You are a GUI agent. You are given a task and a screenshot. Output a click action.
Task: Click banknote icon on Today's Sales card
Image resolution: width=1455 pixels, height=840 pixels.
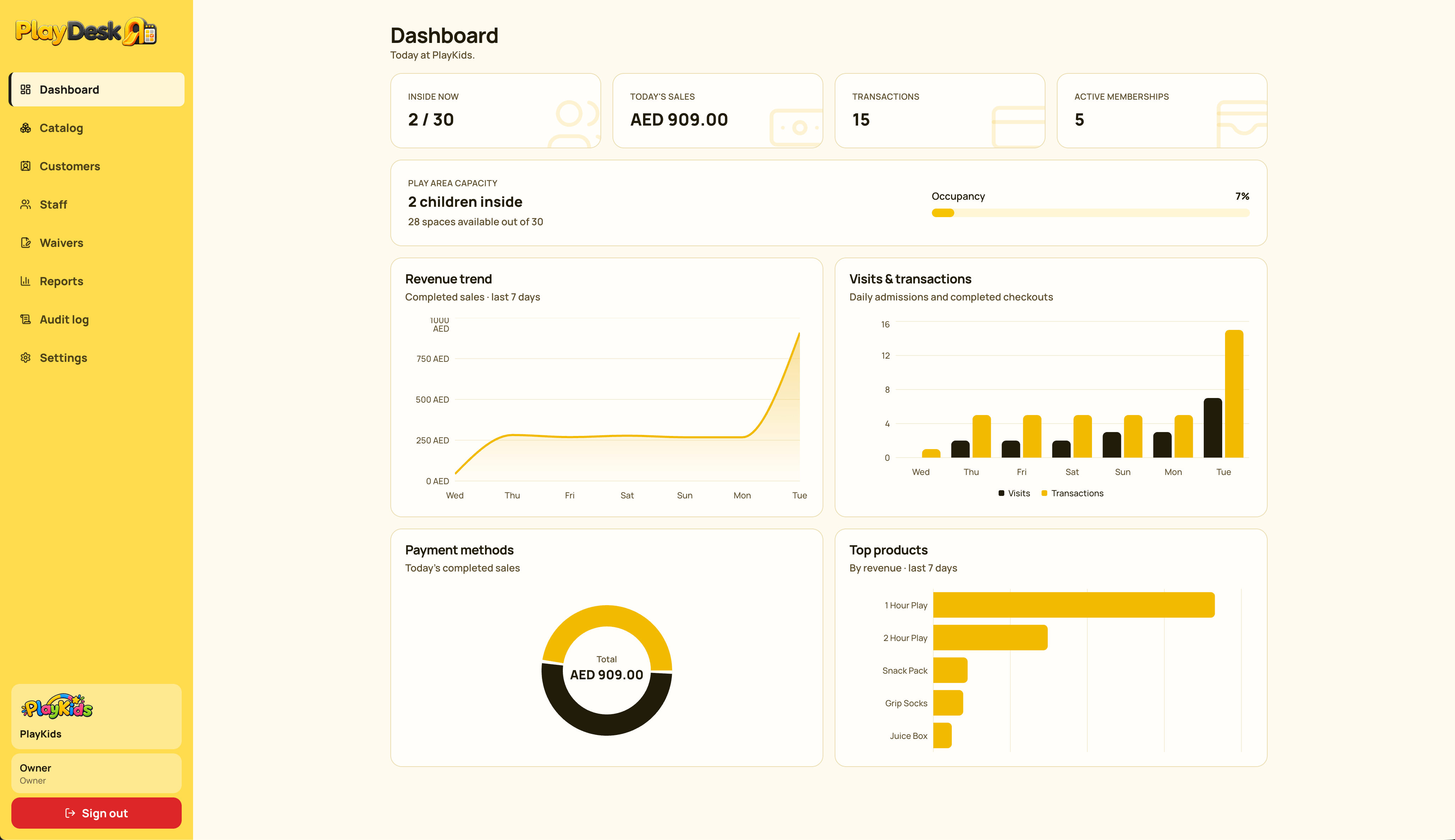796,127
